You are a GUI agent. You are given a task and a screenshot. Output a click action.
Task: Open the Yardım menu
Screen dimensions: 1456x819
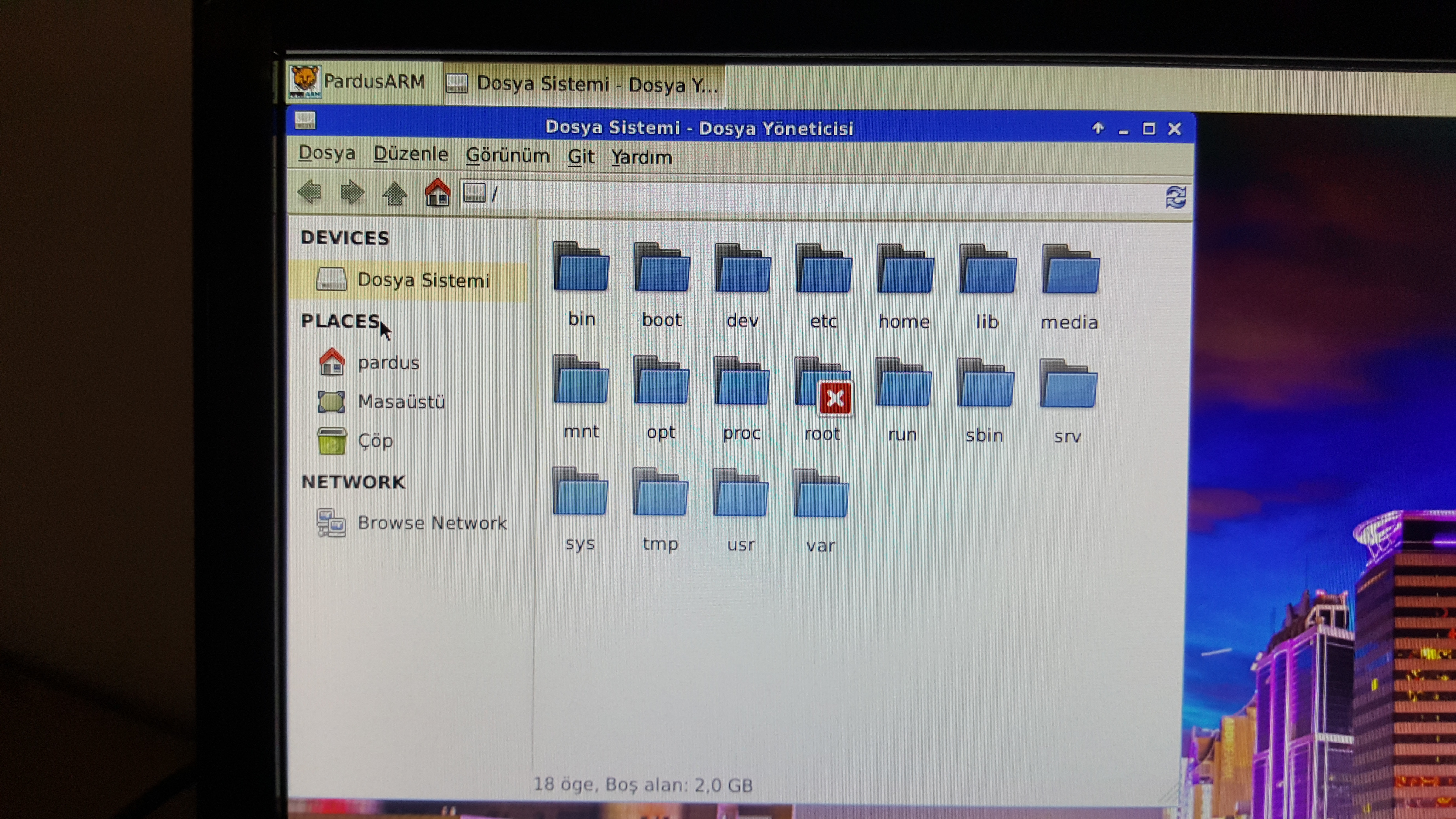641,157
